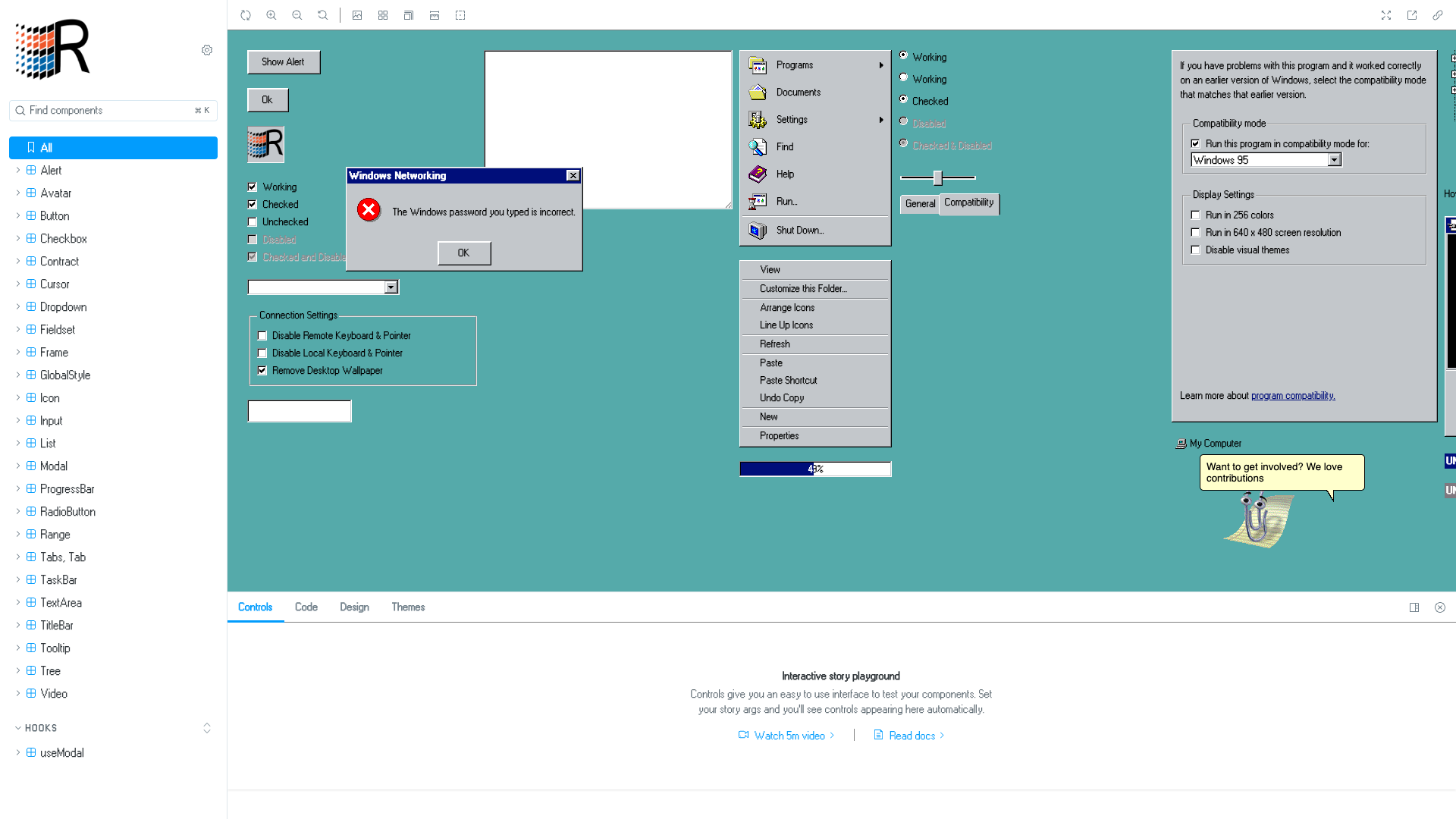Toggle the grid view toolbar icon

coord(383,15)
